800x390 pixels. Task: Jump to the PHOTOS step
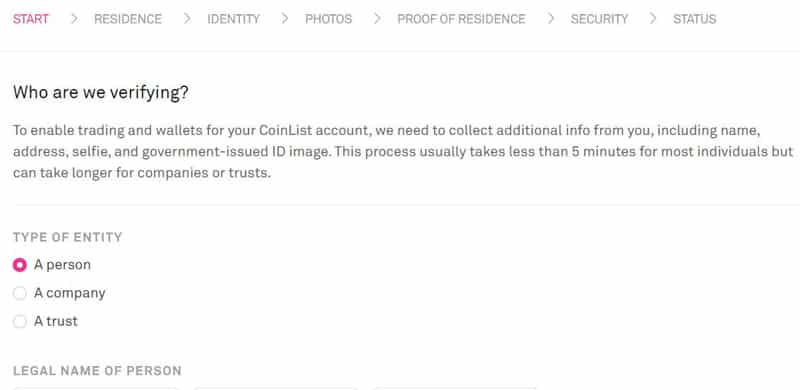tap(329, 19)
